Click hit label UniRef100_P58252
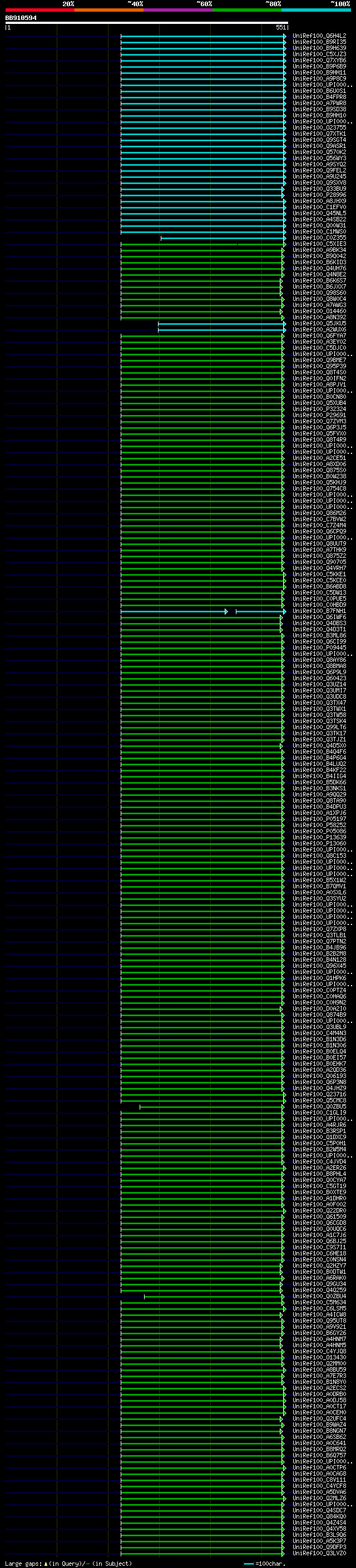Viewport: 356px width, 1568px height. coord(319,825)
